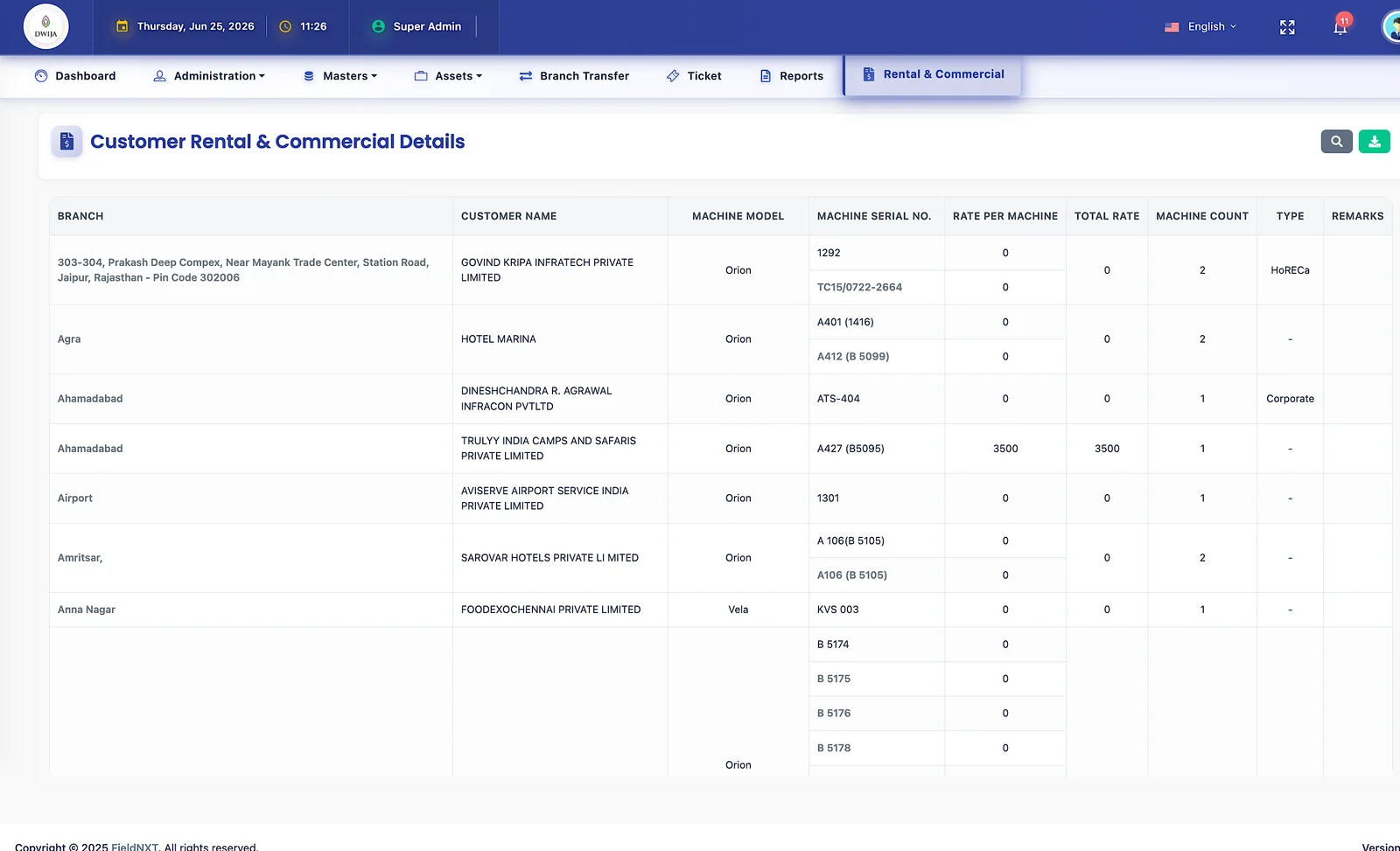Expand the Administration menu
This screenshot has height=851, width=1400.
coord(209,76)
